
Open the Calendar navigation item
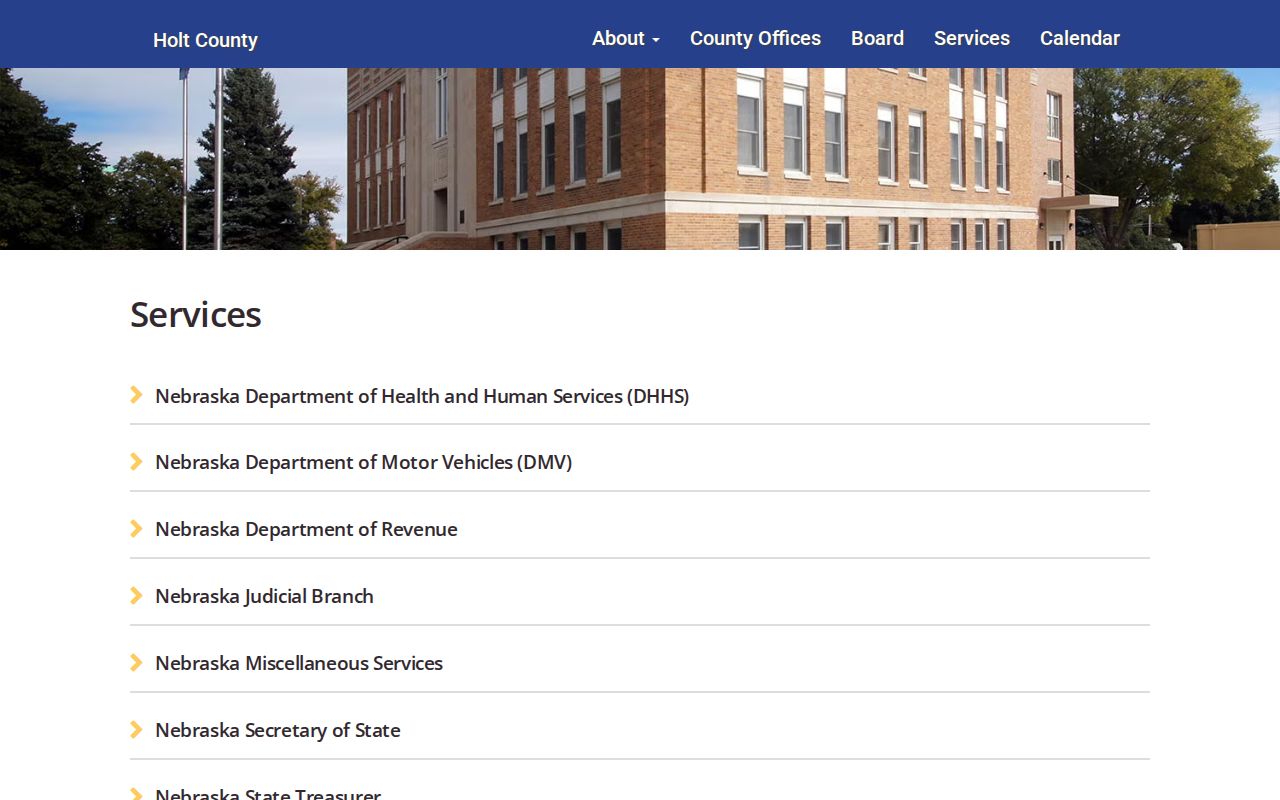pos(1080,38)
